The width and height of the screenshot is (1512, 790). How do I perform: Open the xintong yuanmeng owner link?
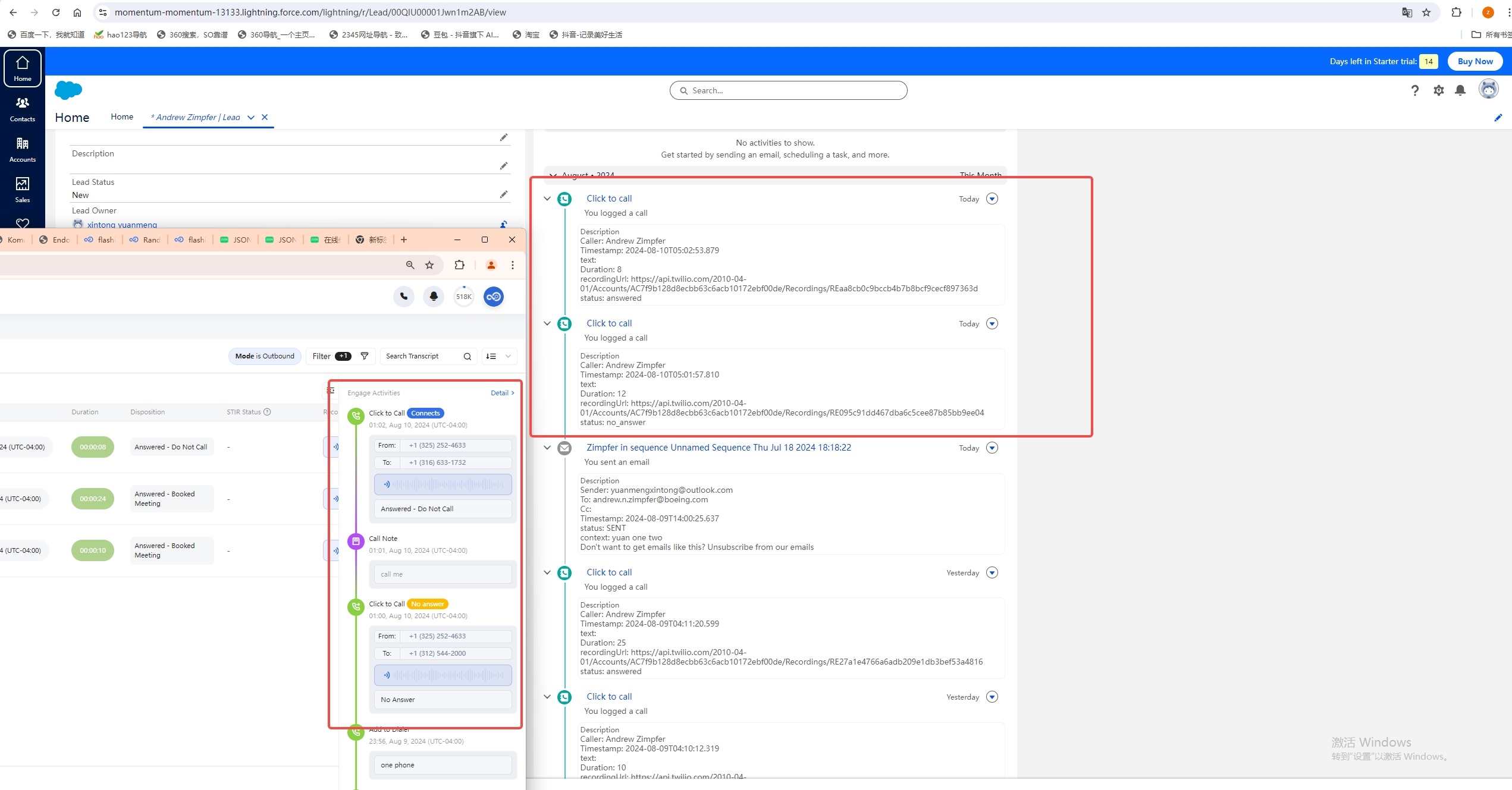click(122, 225)
